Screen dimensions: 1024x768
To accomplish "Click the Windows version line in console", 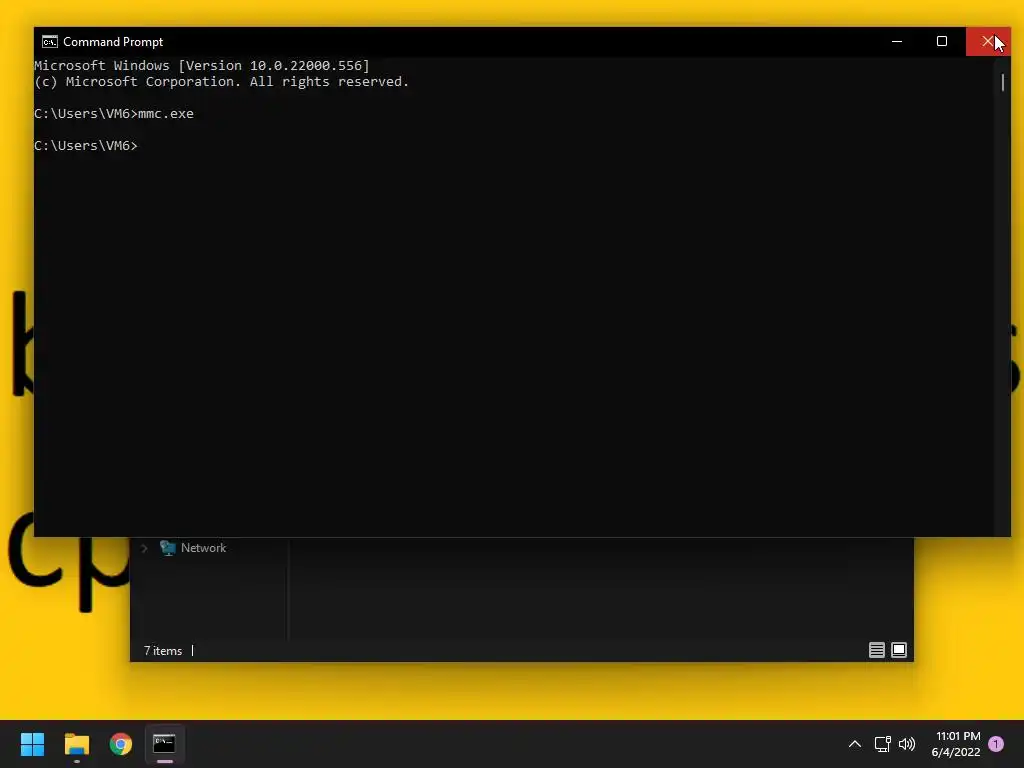I will pos(202,65).
